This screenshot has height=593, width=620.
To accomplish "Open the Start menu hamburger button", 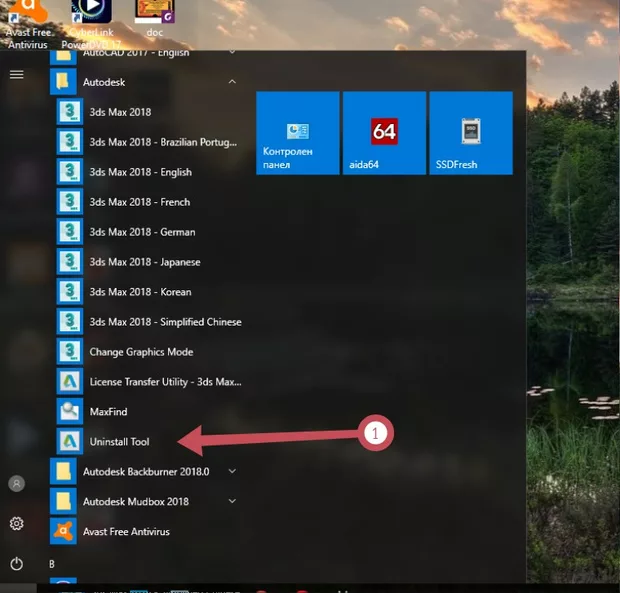I will 16,75.
